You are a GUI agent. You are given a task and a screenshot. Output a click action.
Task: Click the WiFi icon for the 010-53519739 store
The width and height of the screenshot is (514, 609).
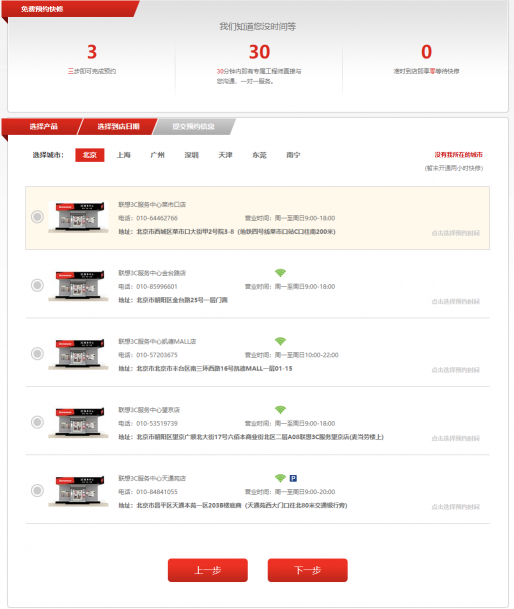pos(280,409)
